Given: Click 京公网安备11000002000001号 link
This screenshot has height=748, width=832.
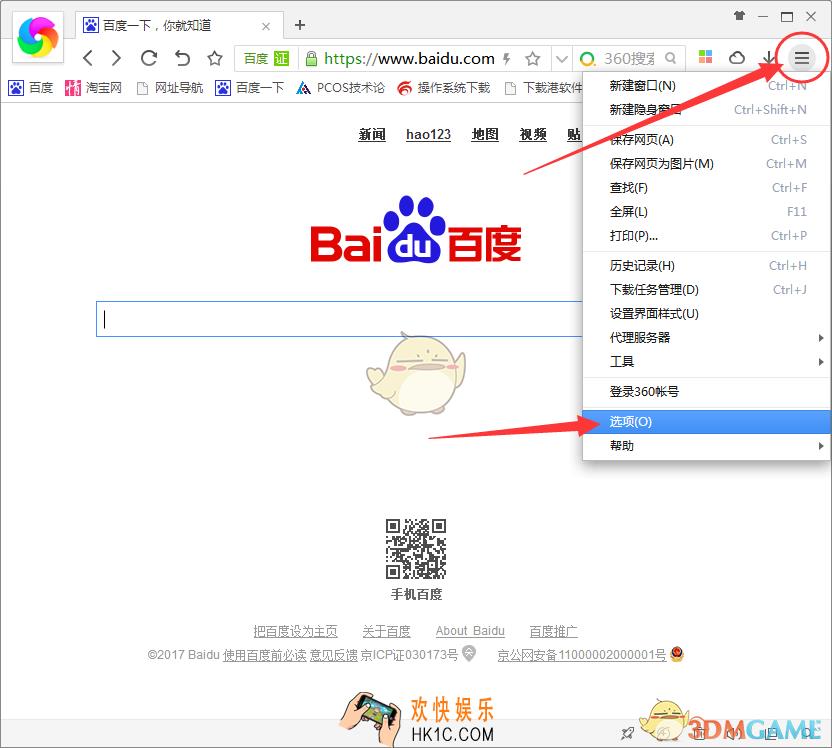Looking at the screenshot, I should coord(582,655).
